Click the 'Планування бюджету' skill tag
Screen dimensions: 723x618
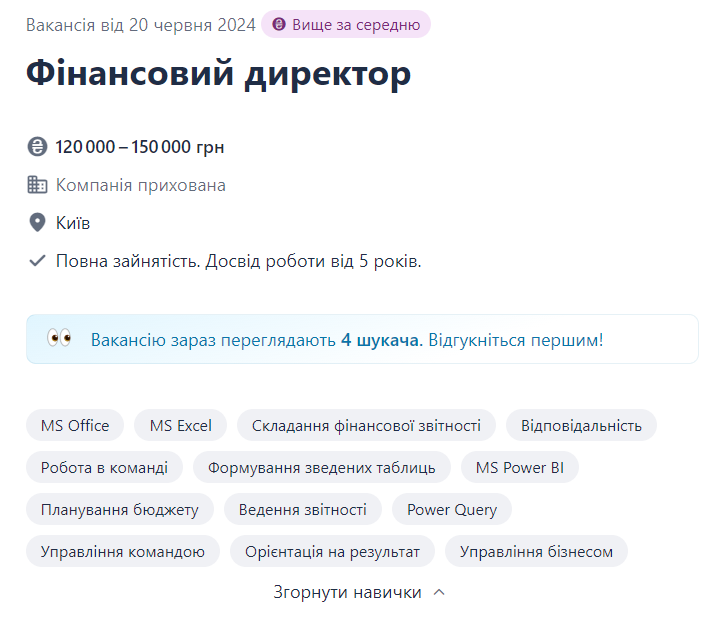click(120, 509)
